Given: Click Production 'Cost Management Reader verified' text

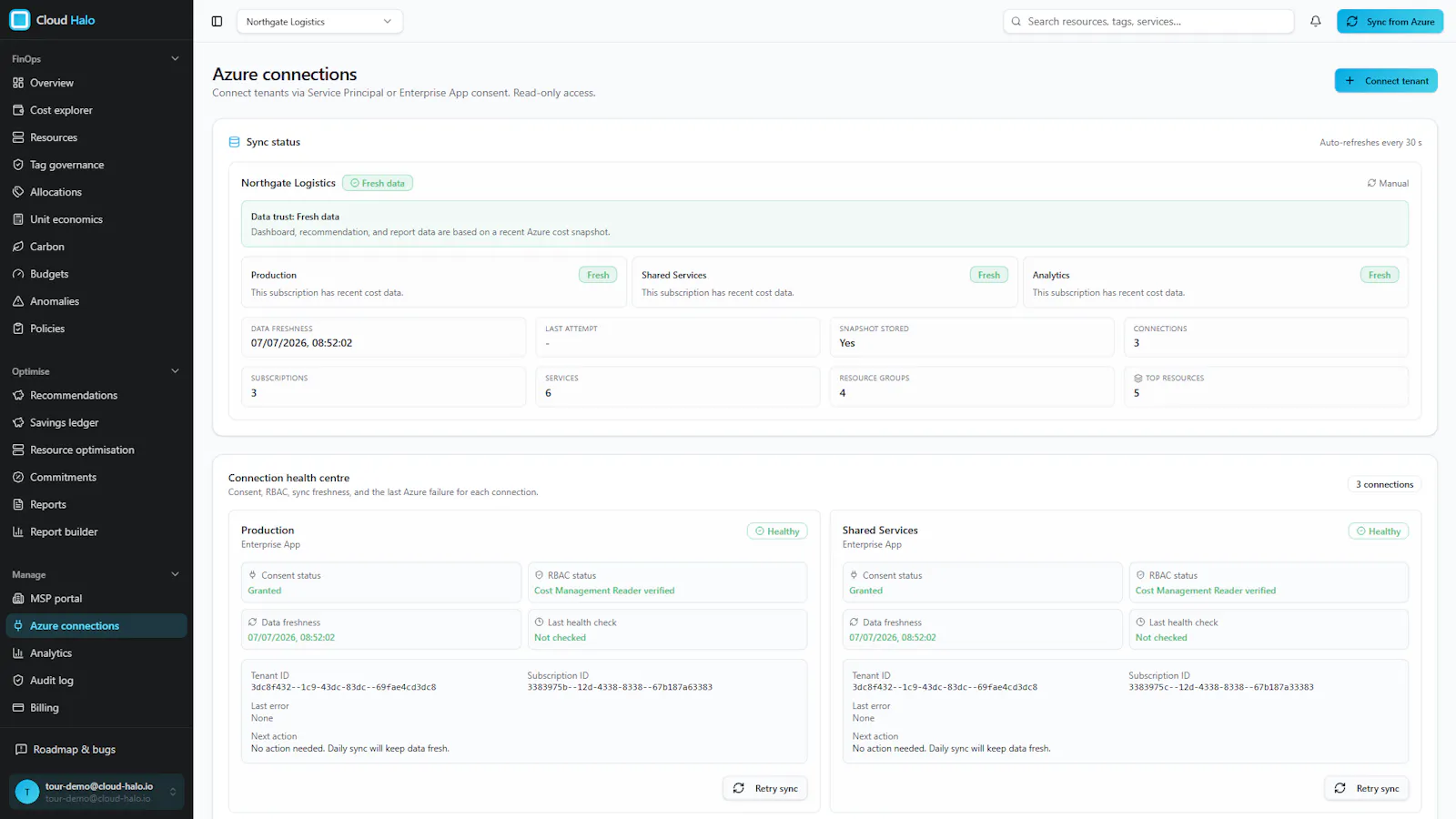Looking at the screenshot, I should pos(604,591).
